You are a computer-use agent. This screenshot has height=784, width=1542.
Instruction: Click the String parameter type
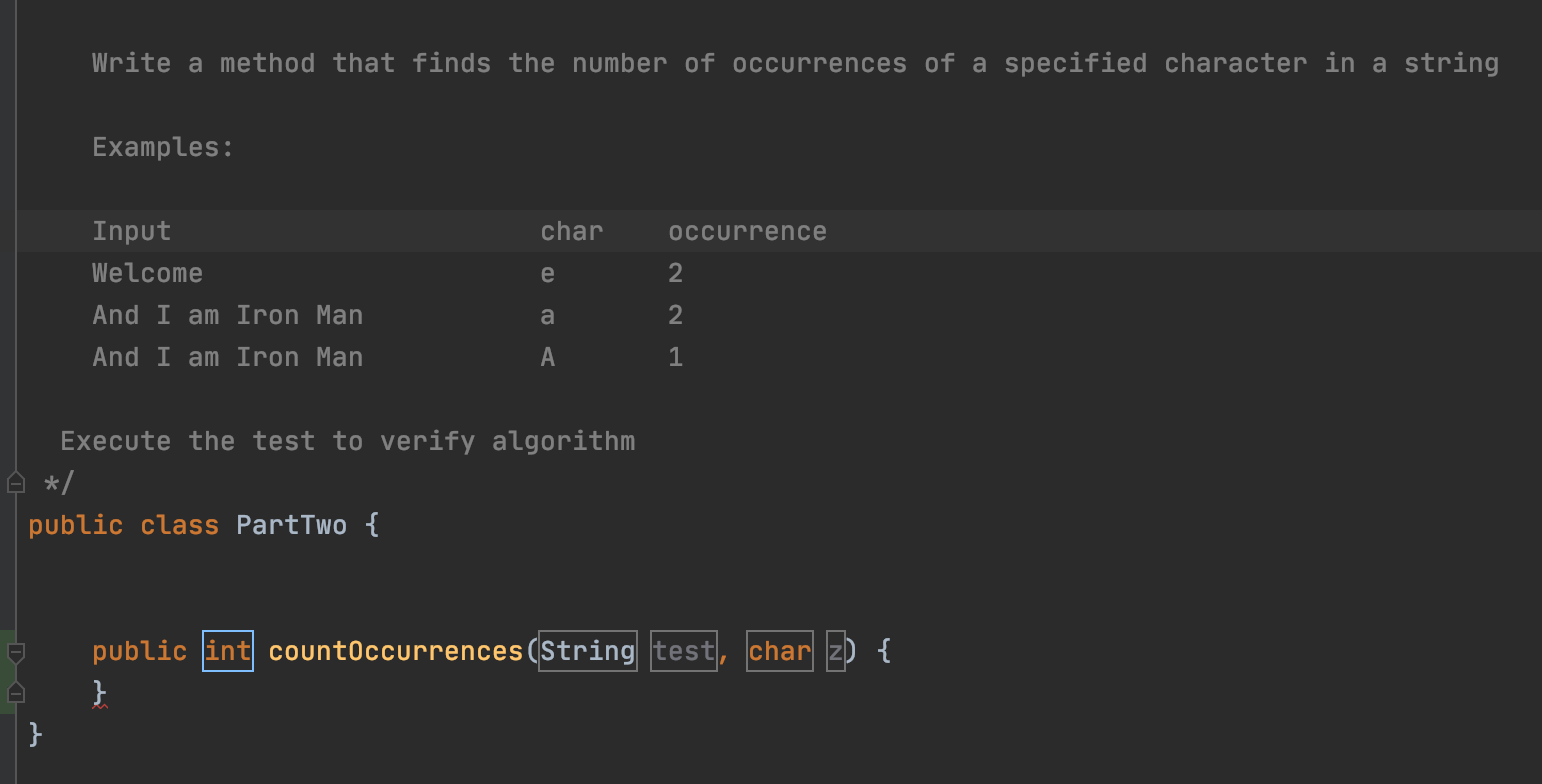pyautogui.click(x=588, y=651)
